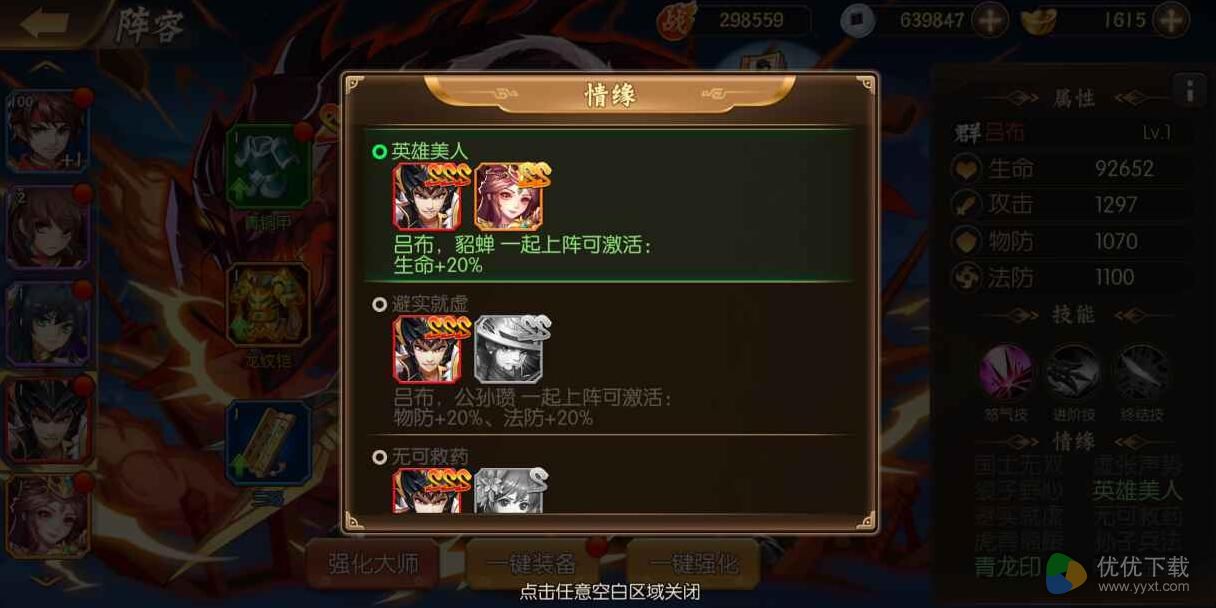Select greyed 公孙瓒 portrait in 避实就虚 bond
The width and height of the screenshot is (1216, 608).
pos(509,349)
